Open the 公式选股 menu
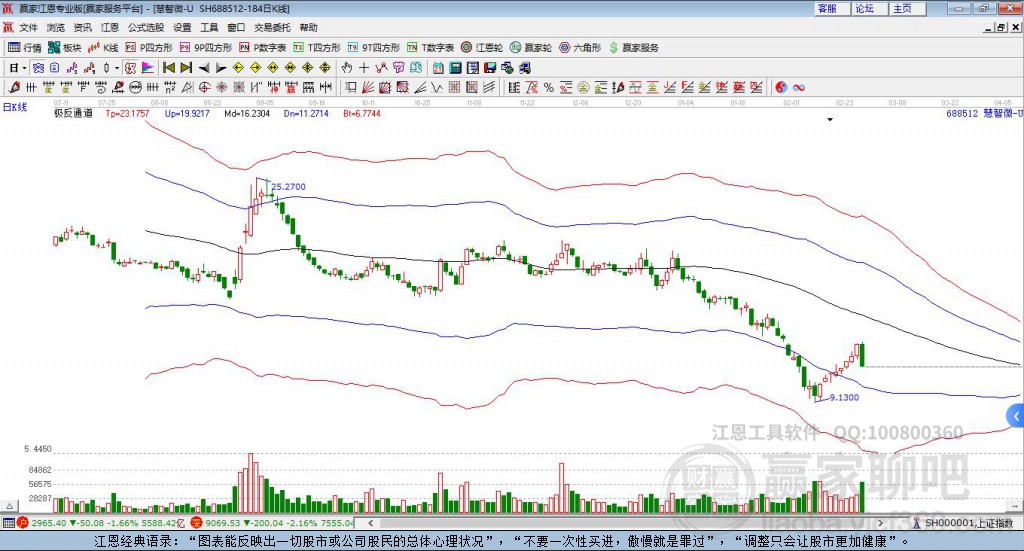Screen dimensions: 1024x551 click(x=146, y=27)
